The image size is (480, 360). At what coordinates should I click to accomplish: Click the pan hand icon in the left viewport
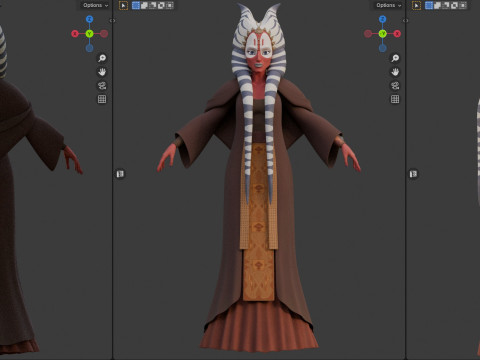click(102, 72)
